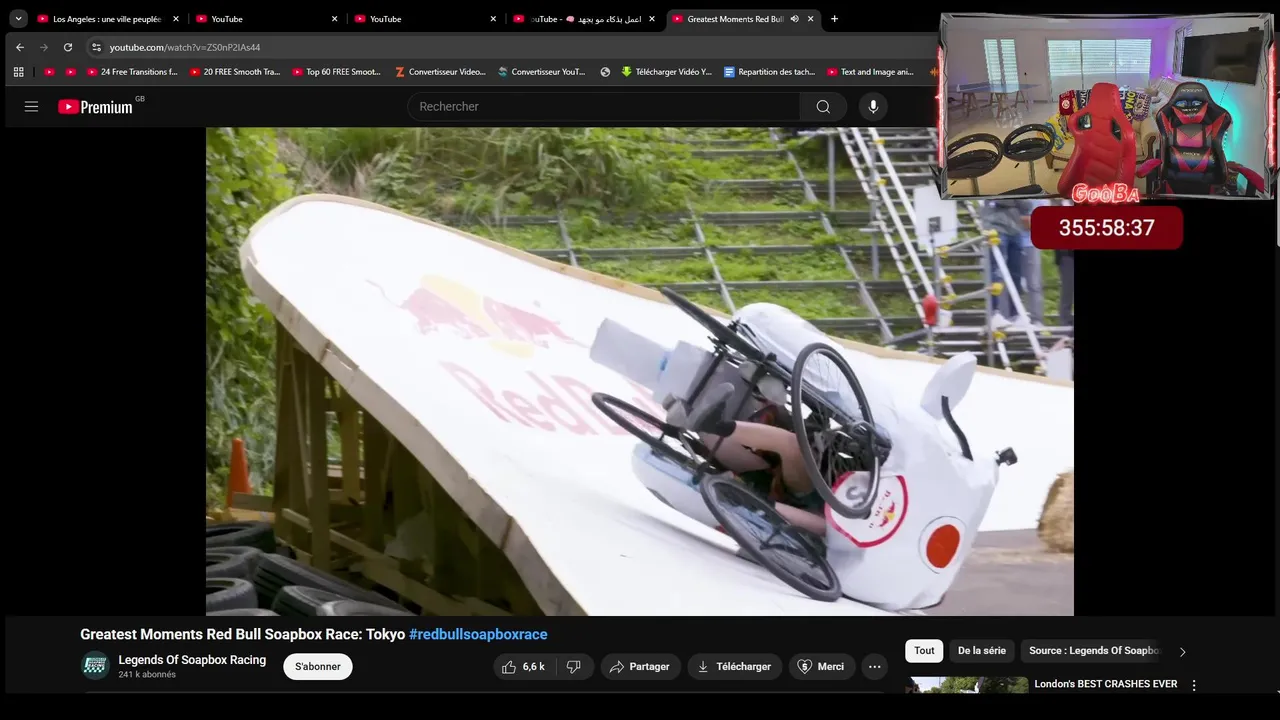Switch to the third tab titled YouTube
This screenshot has width=1280, height=720.
point(426,19)
